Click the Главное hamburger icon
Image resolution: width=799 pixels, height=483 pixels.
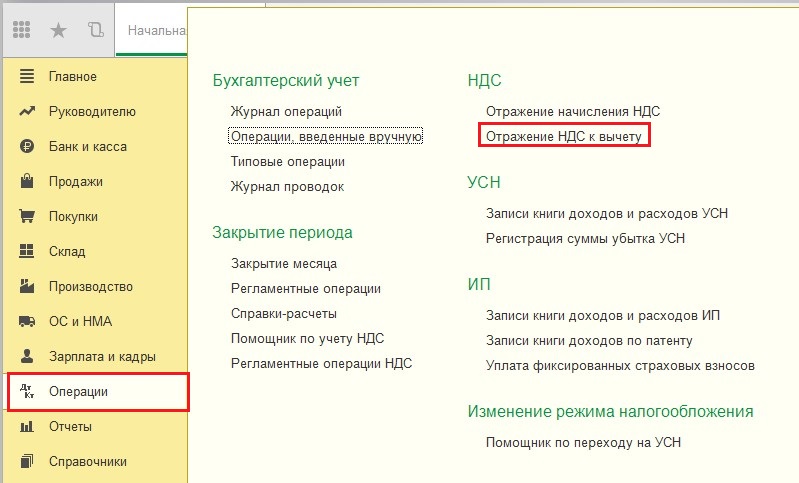click(x=26, y=76)
